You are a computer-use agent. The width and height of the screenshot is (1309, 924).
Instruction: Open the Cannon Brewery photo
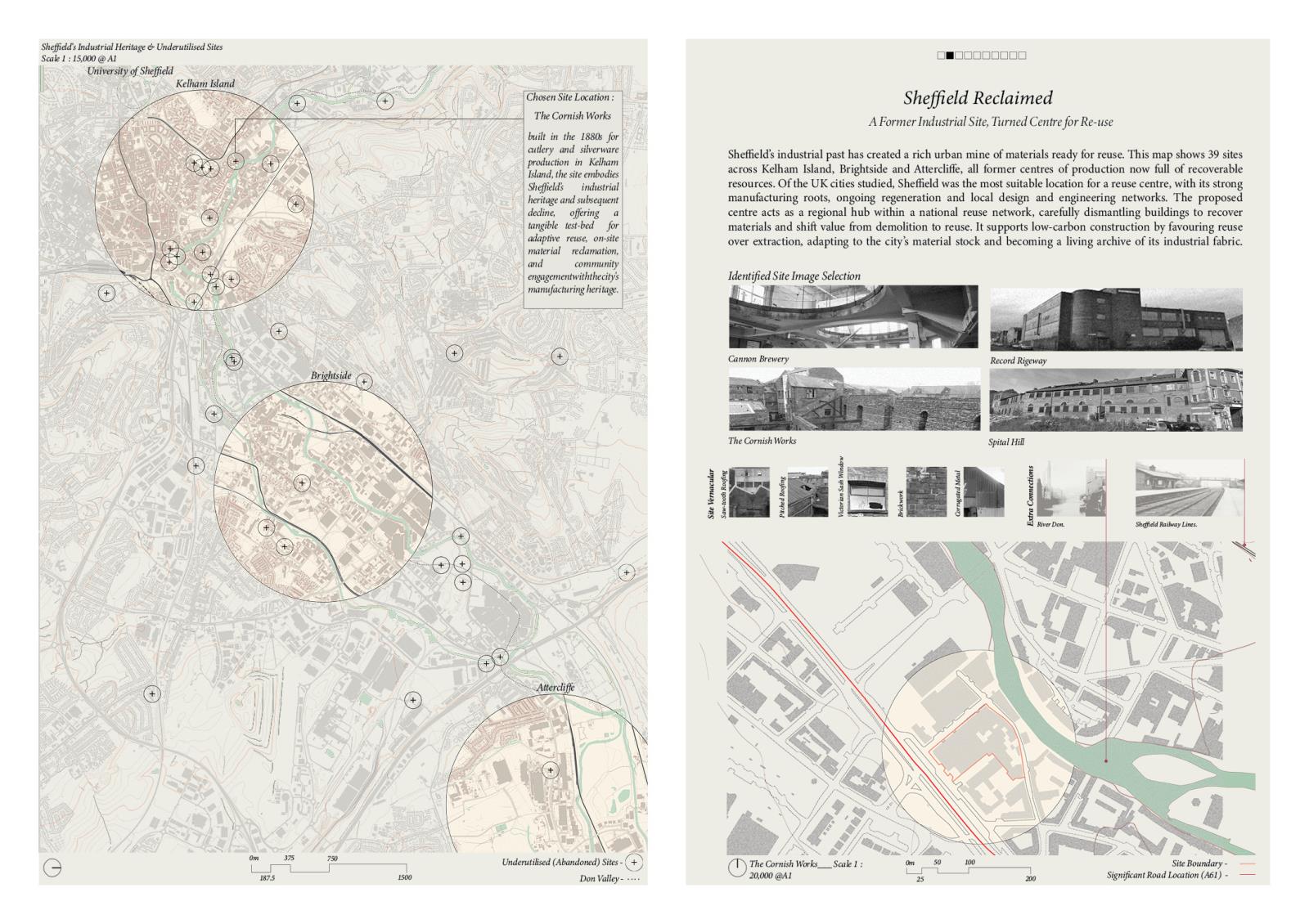852,317
